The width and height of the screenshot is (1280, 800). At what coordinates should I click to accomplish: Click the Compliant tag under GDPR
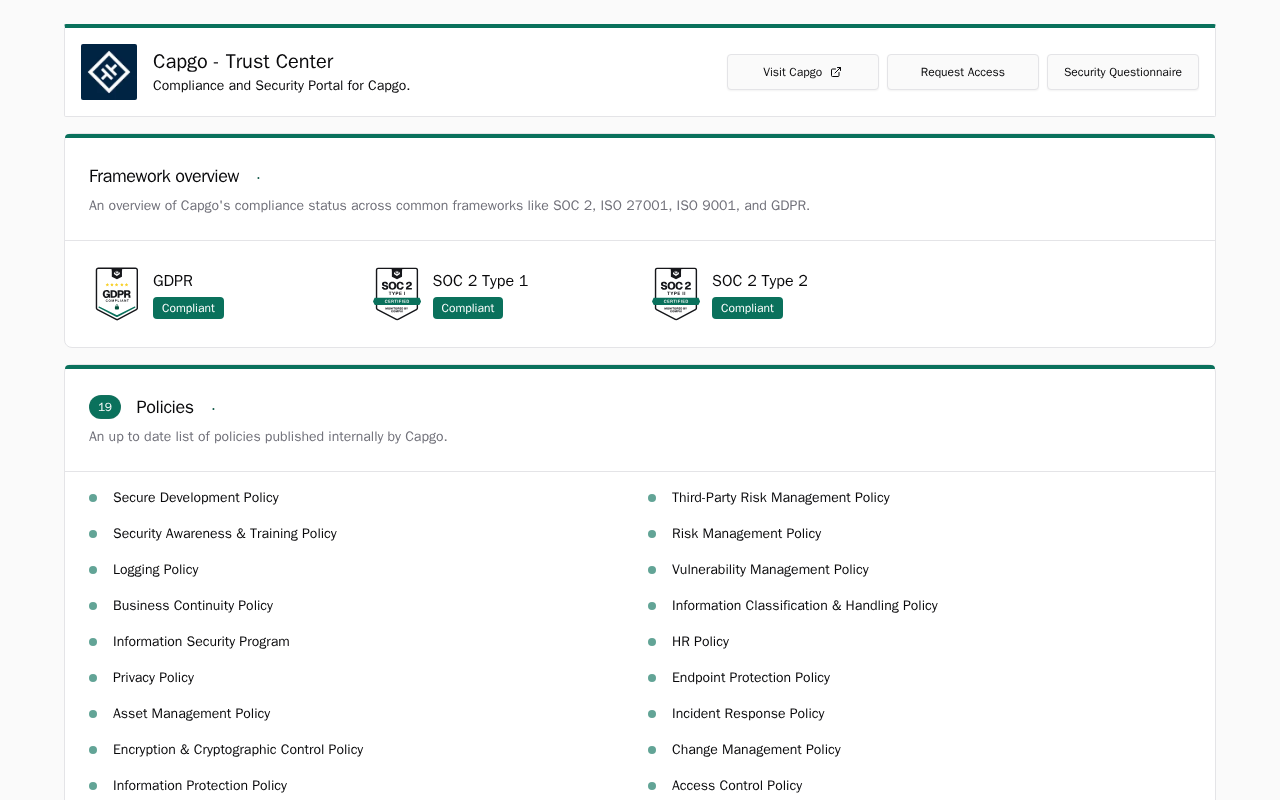pyautogui.click(x=188, y=308)
